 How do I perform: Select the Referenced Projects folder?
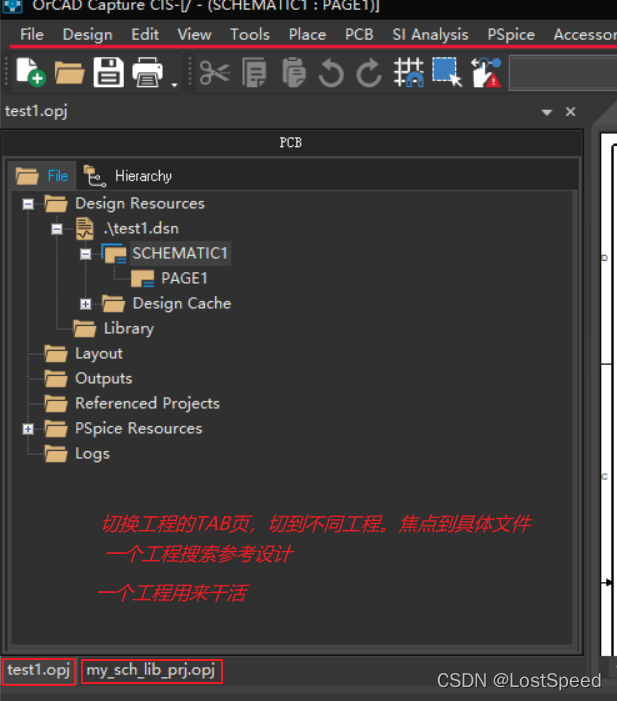pyautogui.click(x=148, y=403)
